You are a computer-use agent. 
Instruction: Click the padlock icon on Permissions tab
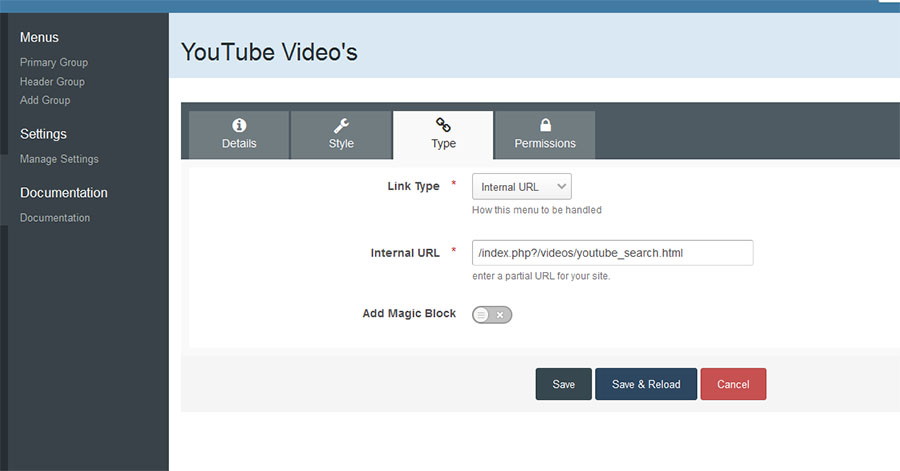coord(545,125)
